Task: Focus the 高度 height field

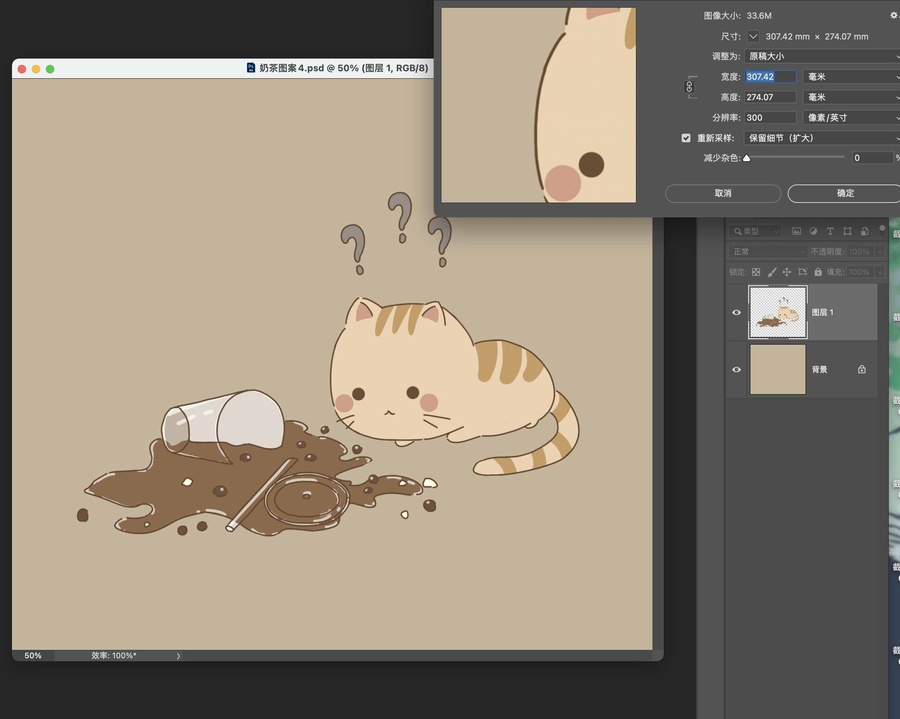Action: [x=770, y=98]
